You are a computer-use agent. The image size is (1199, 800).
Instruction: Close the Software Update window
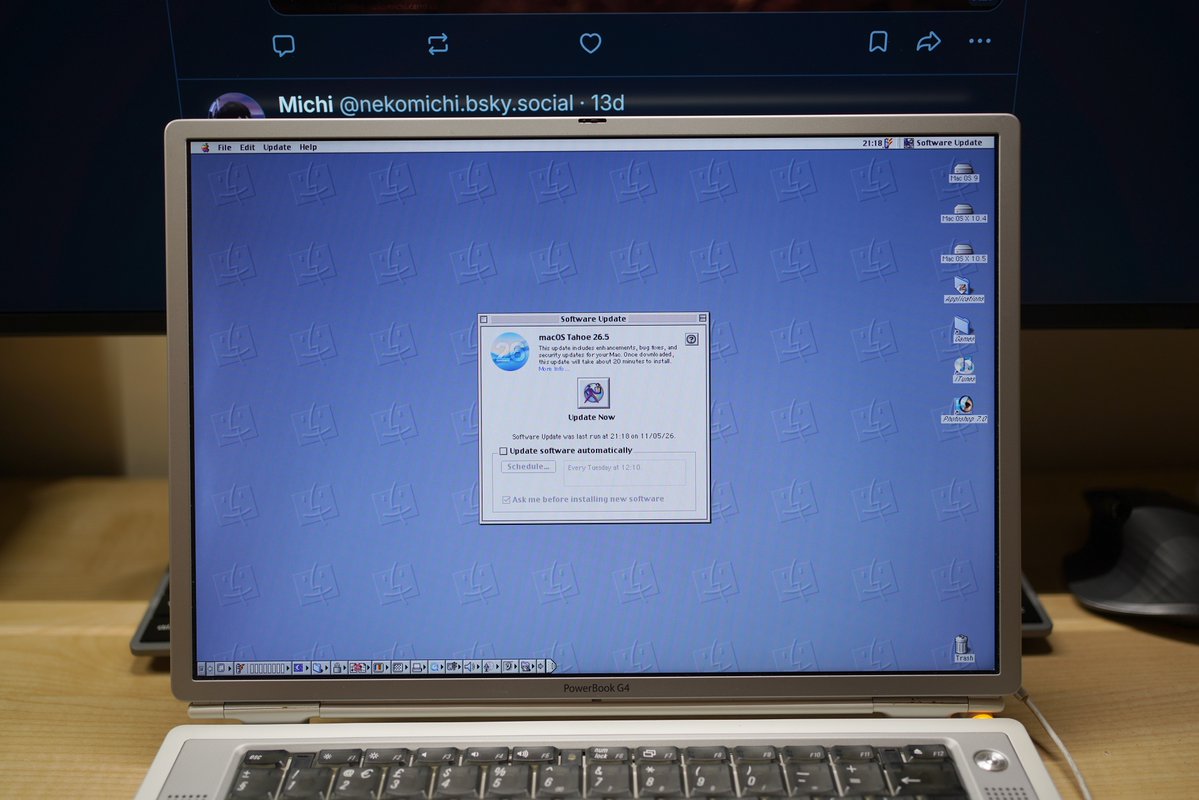[x=484, y=319]
